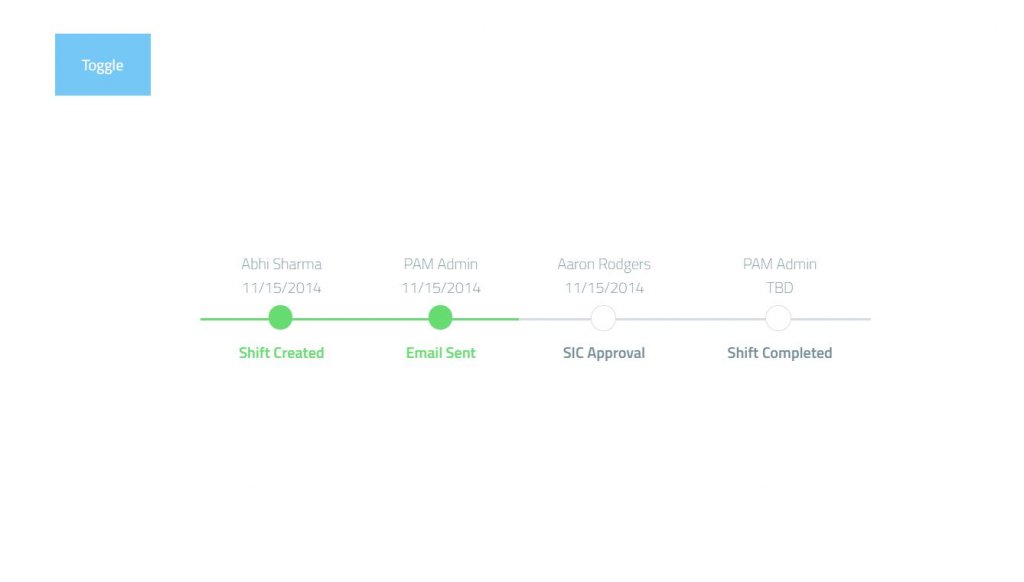This screenshot has height=582, width=1024.
Task: Click the blue Toggle button
Action: 103,65
